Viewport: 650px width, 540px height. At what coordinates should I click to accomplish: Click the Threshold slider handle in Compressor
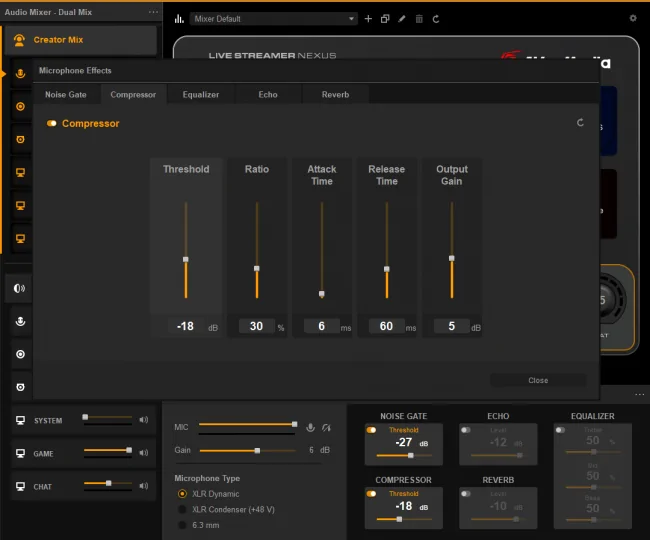(186, 259)
